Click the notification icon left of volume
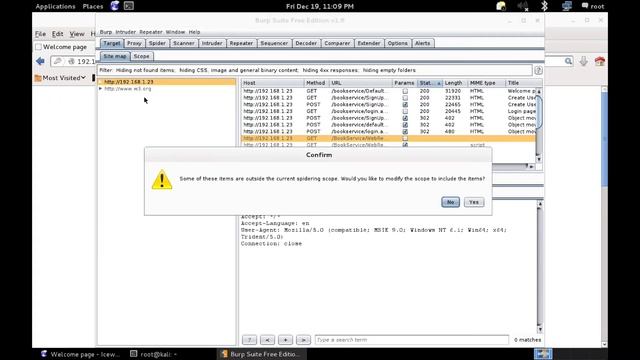The width and height of the screenshot is (640, 360). click(x=501, y=6)
